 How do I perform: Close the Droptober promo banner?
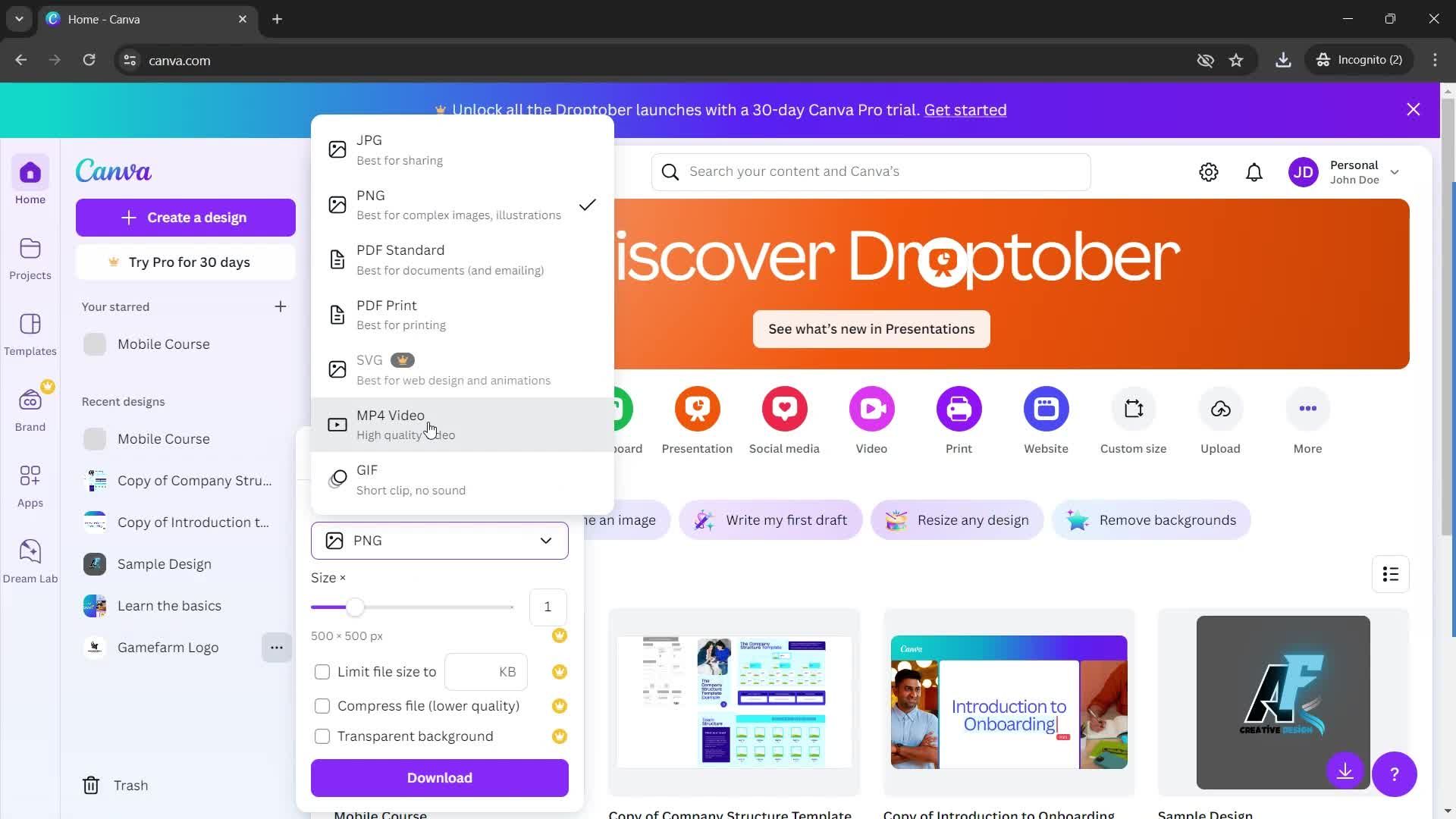[x=1414, y=110]
